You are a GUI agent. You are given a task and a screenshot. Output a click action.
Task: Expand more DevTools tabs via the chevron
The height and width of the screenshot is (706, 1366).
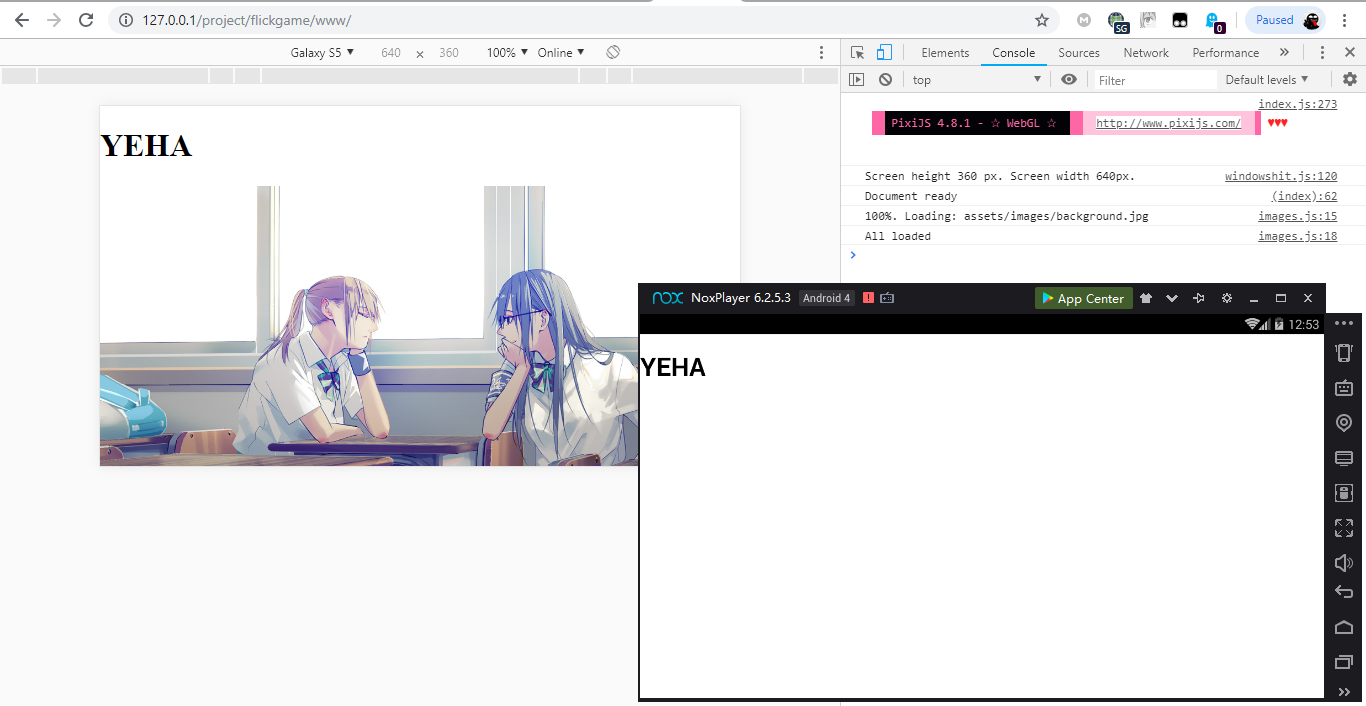tap(1284, 53)
